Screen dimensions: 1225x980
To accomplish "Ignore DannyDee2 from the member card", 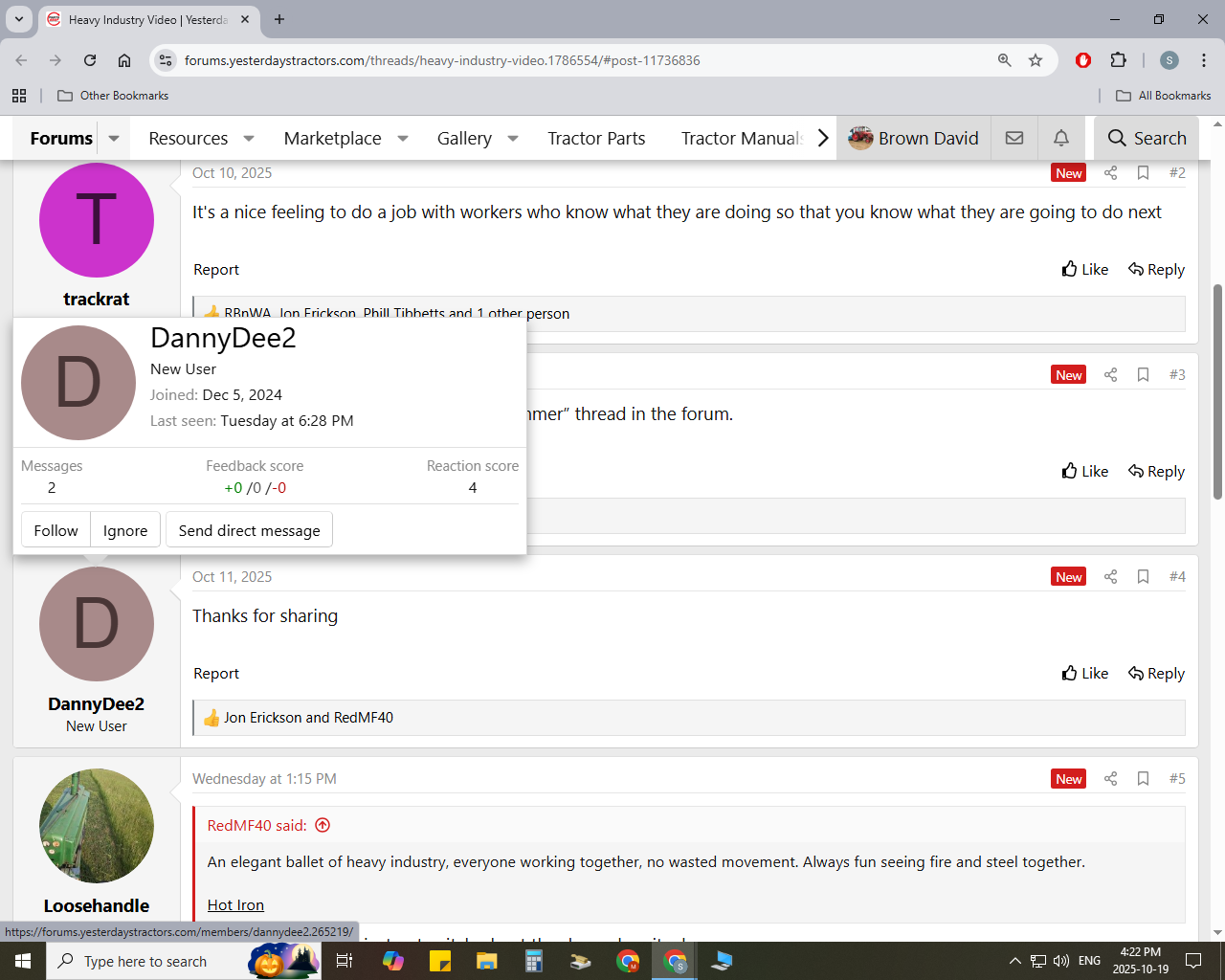I will [125, 530].
